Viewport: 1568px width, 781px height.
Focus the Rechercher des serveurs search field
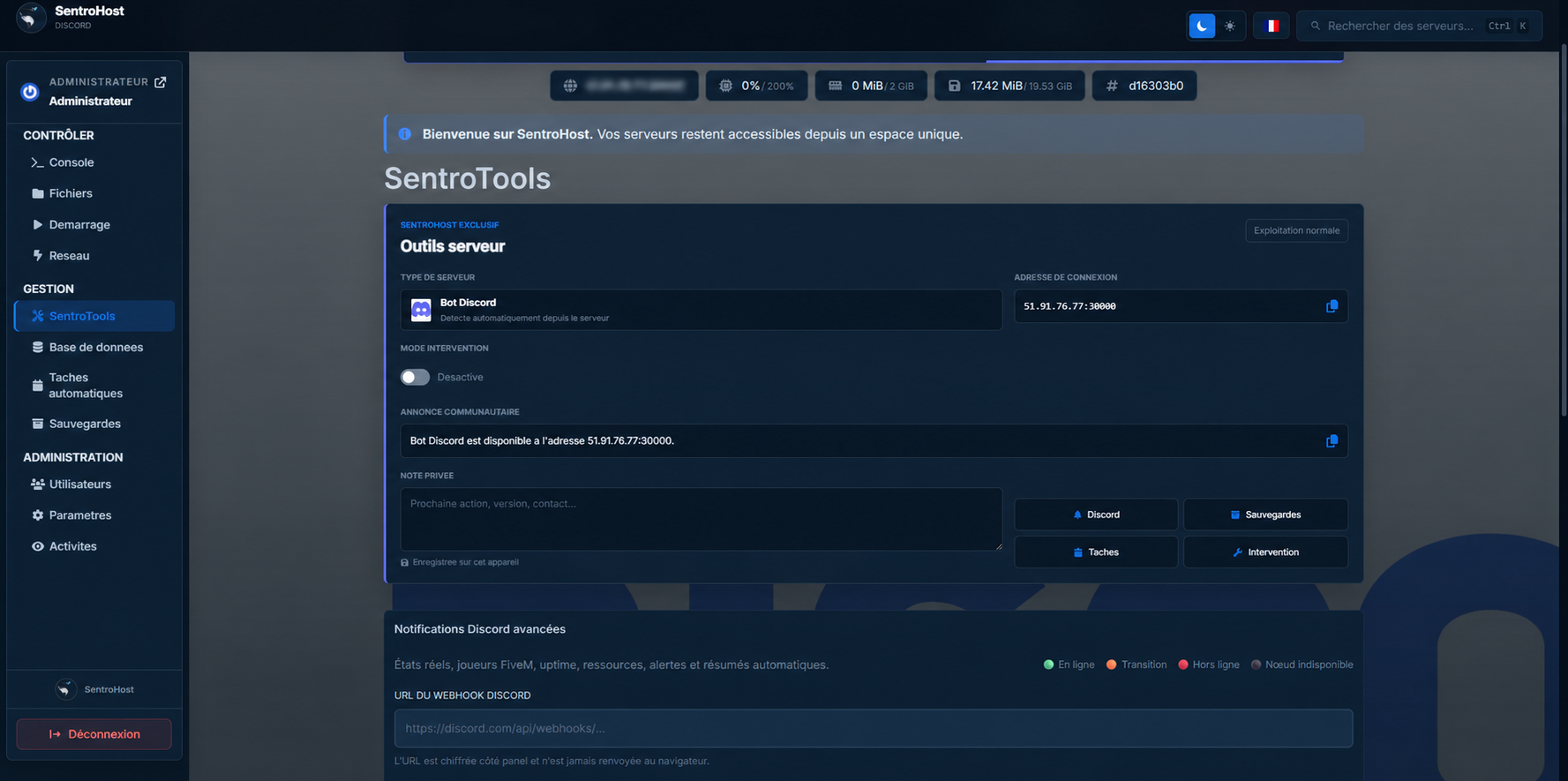[1420, 26]
